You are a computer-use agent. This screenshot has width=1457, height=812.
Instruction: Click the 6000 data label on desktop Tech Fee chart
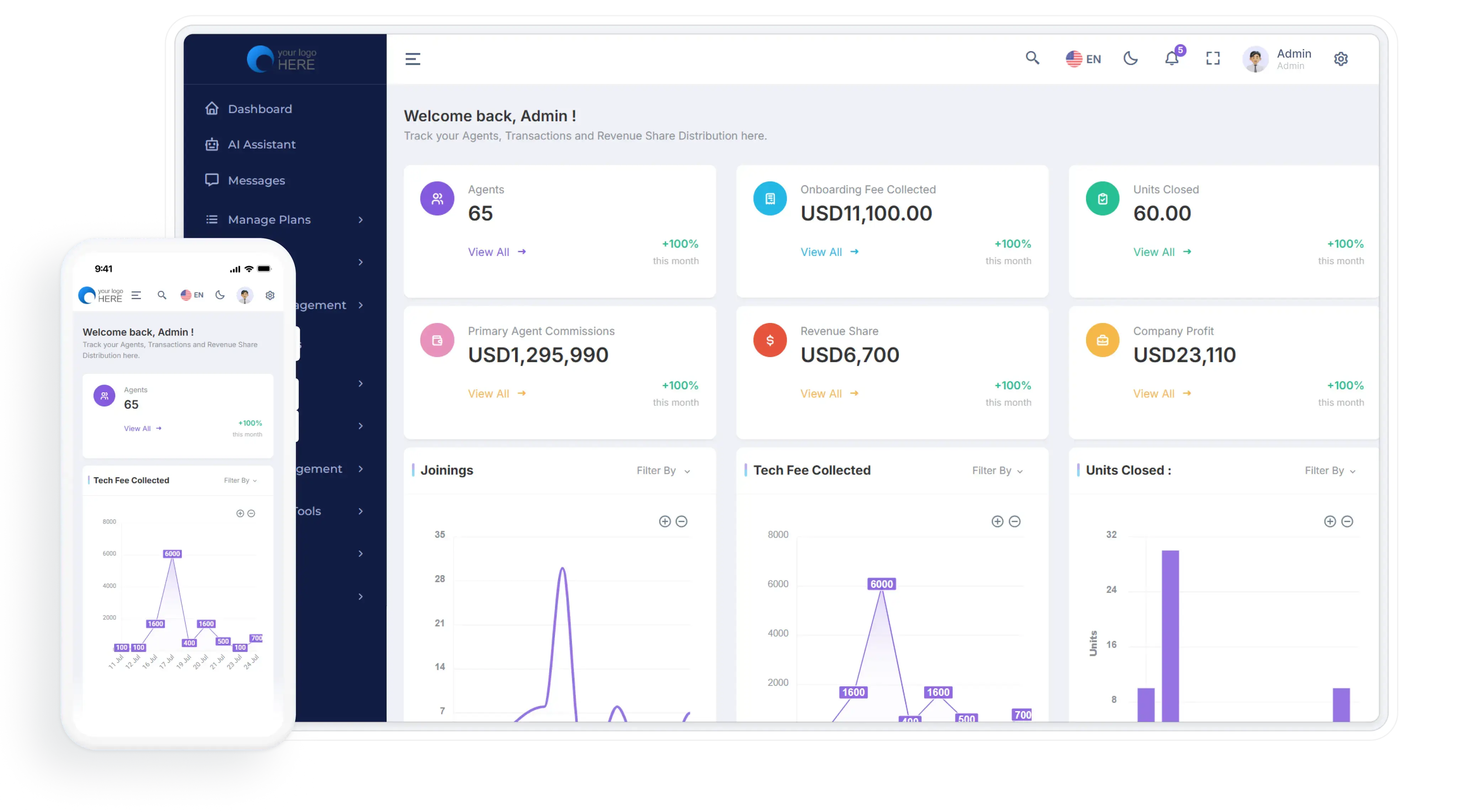pos(881,584)
